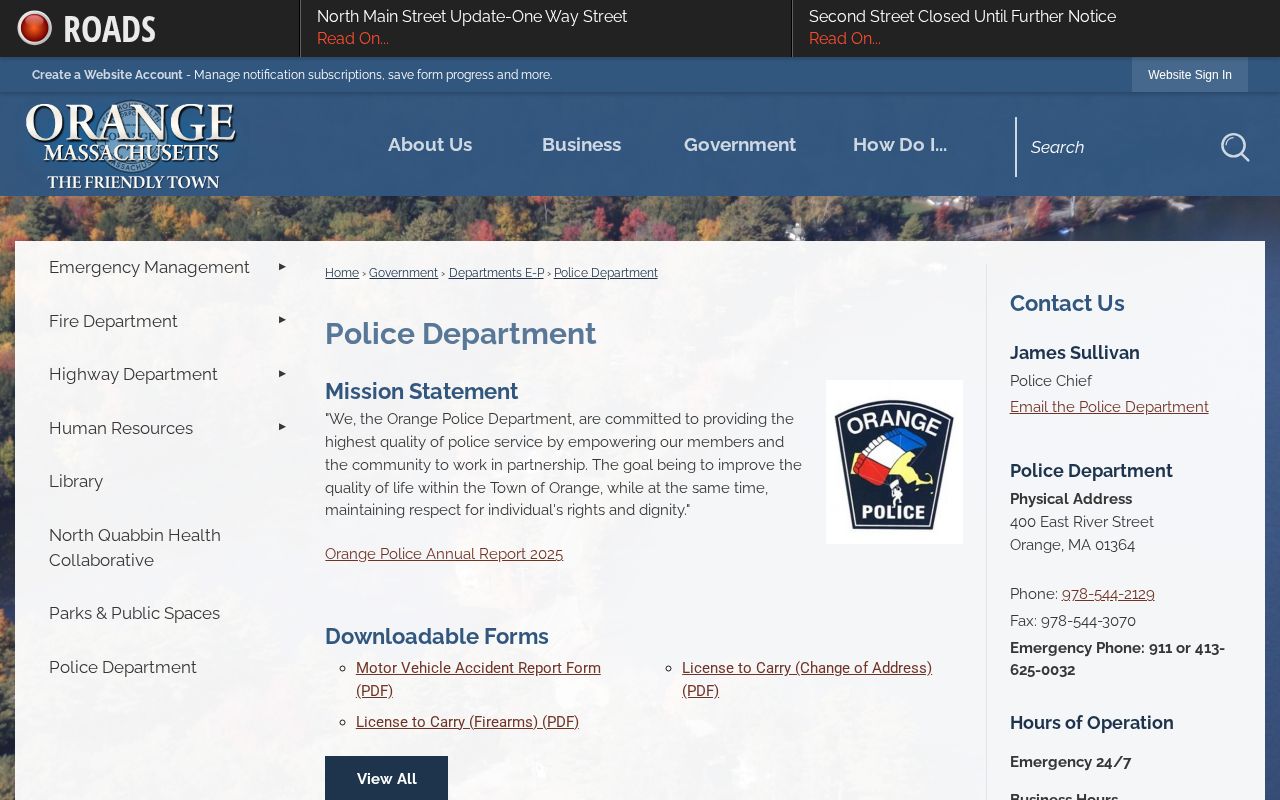Open the Orange Massachusetts town logo

coord(130,145)
